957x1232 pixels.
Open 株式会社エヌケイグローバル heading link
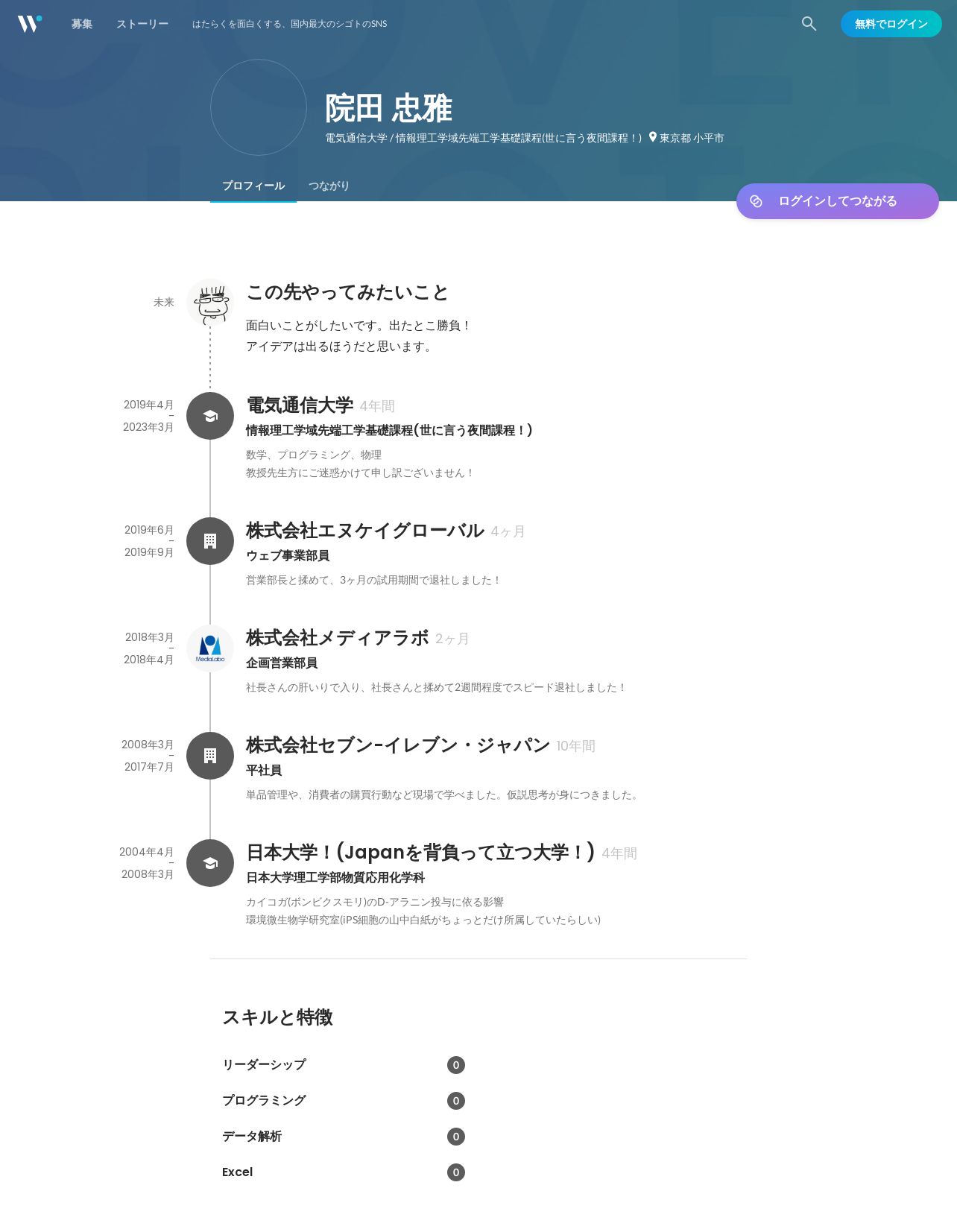365,531
